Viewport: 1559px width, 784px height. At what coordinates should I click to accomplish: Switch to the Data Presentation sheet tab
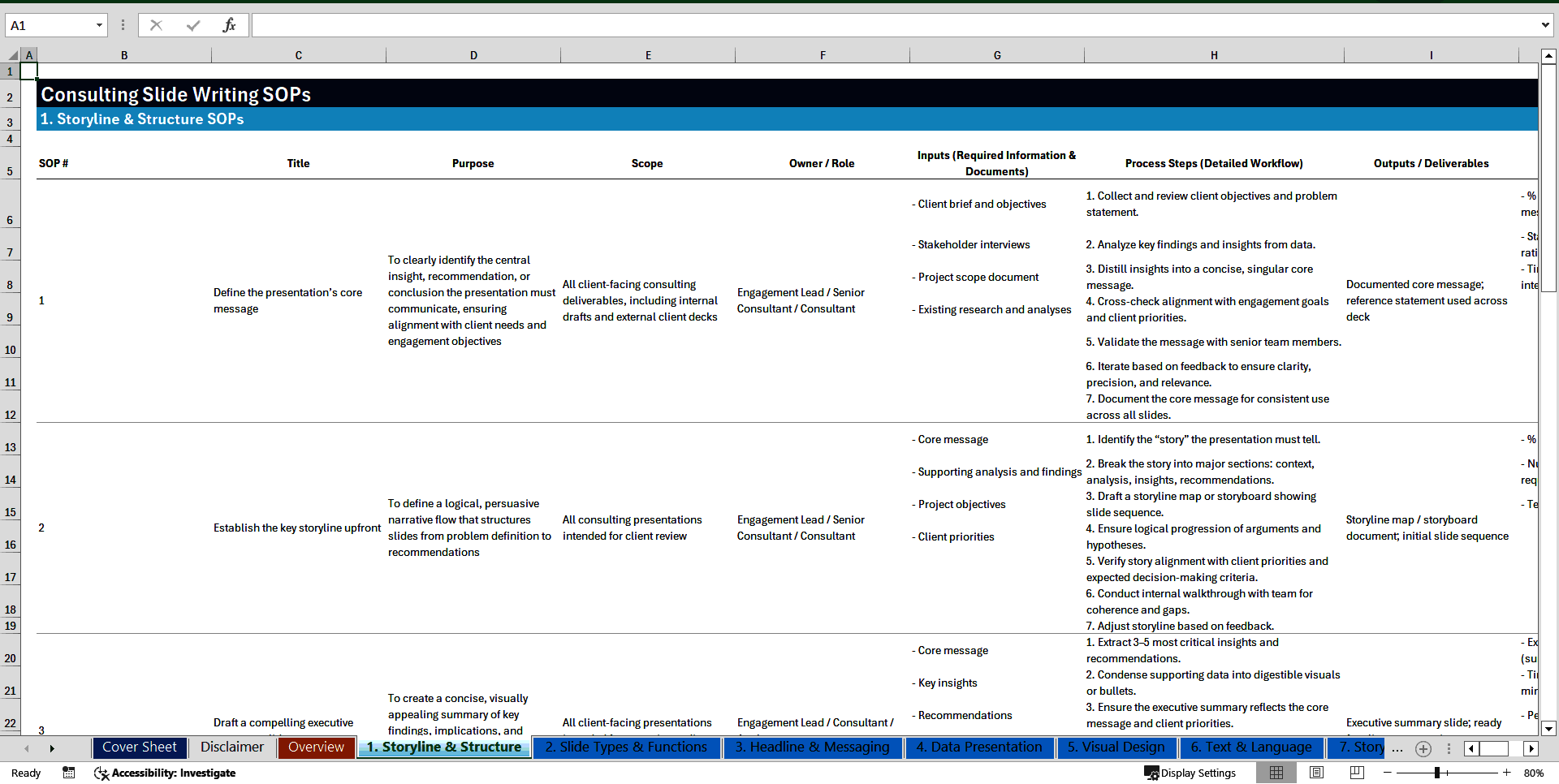click(979, 747)
